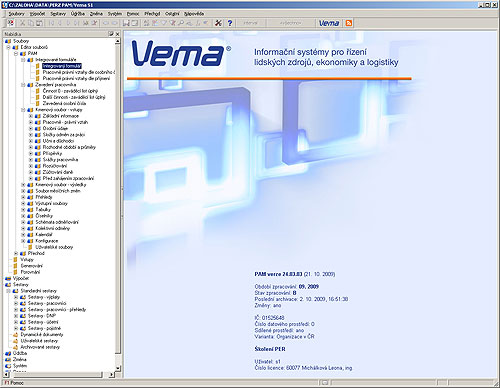Click 'Uživatelské sestavy' item icon

tap(15, 341)
